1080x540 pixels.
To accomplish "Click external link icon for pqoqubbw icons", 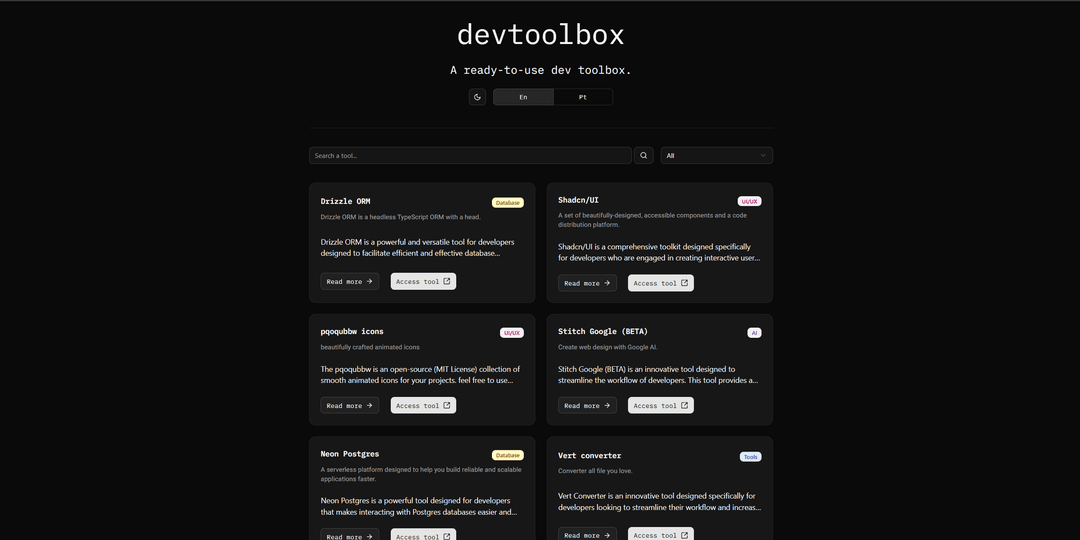I will click(x=447, y=405).
